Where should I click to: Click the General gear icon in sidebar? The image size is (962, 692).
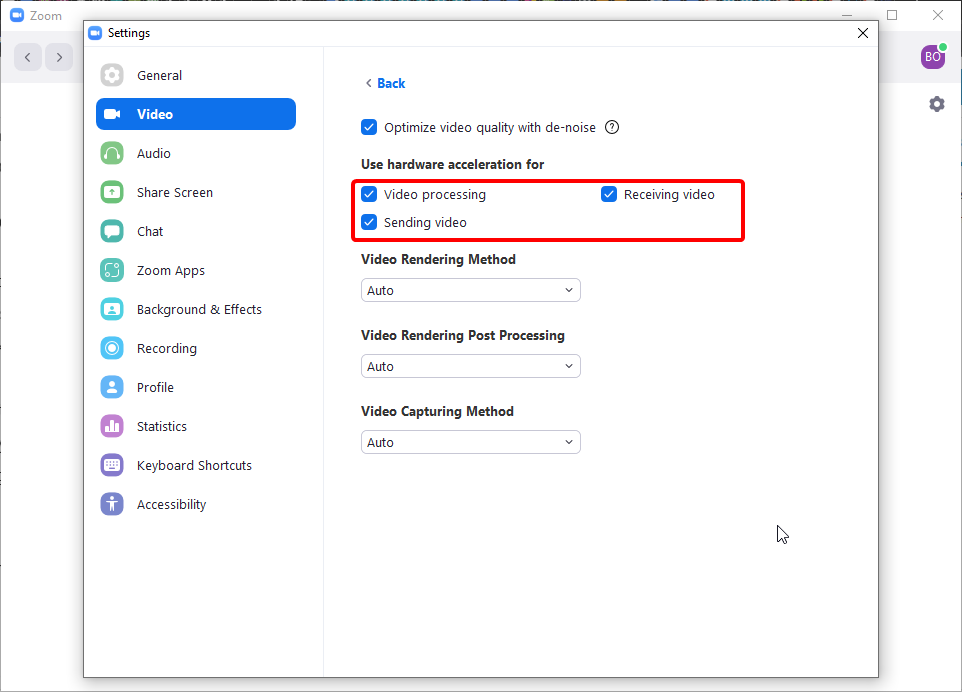[112, 75]
